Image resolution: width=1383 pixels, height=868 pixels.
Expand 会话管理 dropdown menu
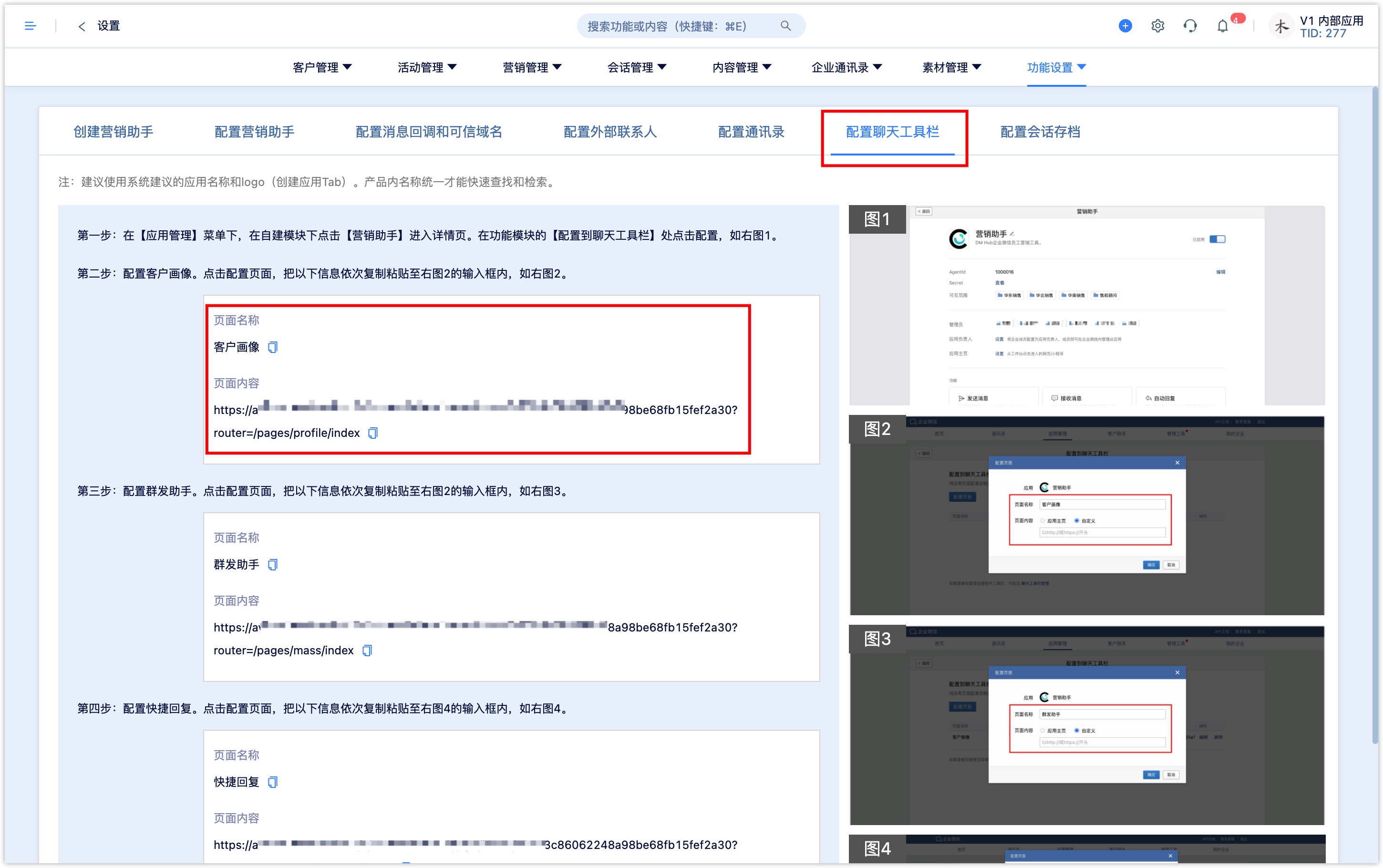click(x=637, y=68)
